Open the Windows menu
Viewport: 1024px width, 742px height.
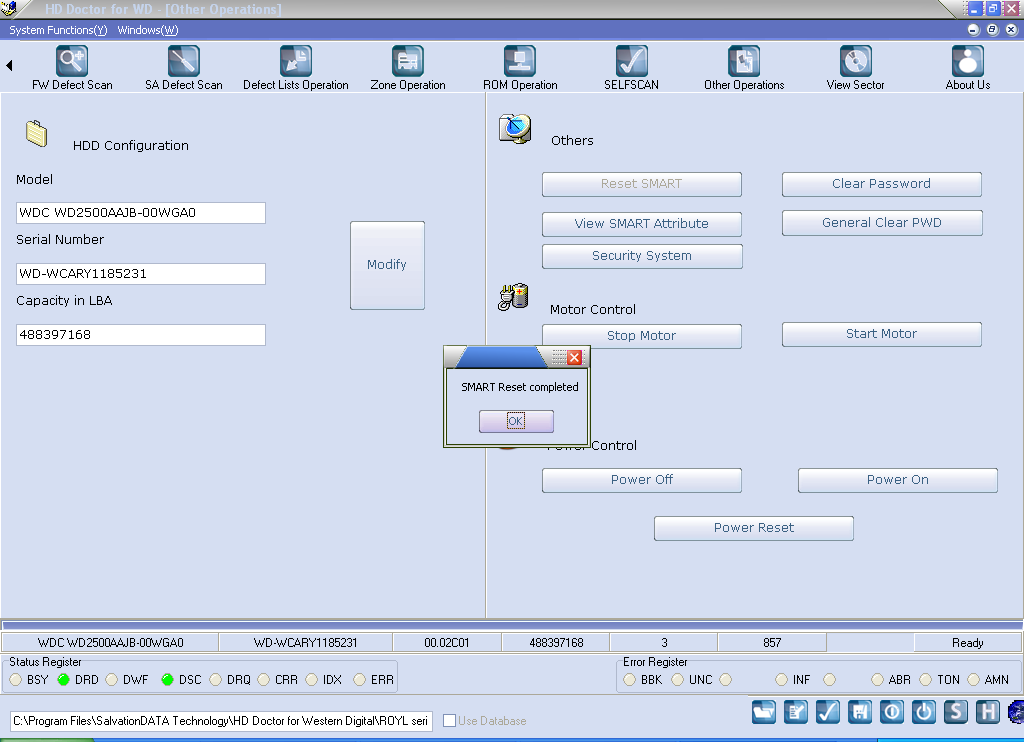148,30
